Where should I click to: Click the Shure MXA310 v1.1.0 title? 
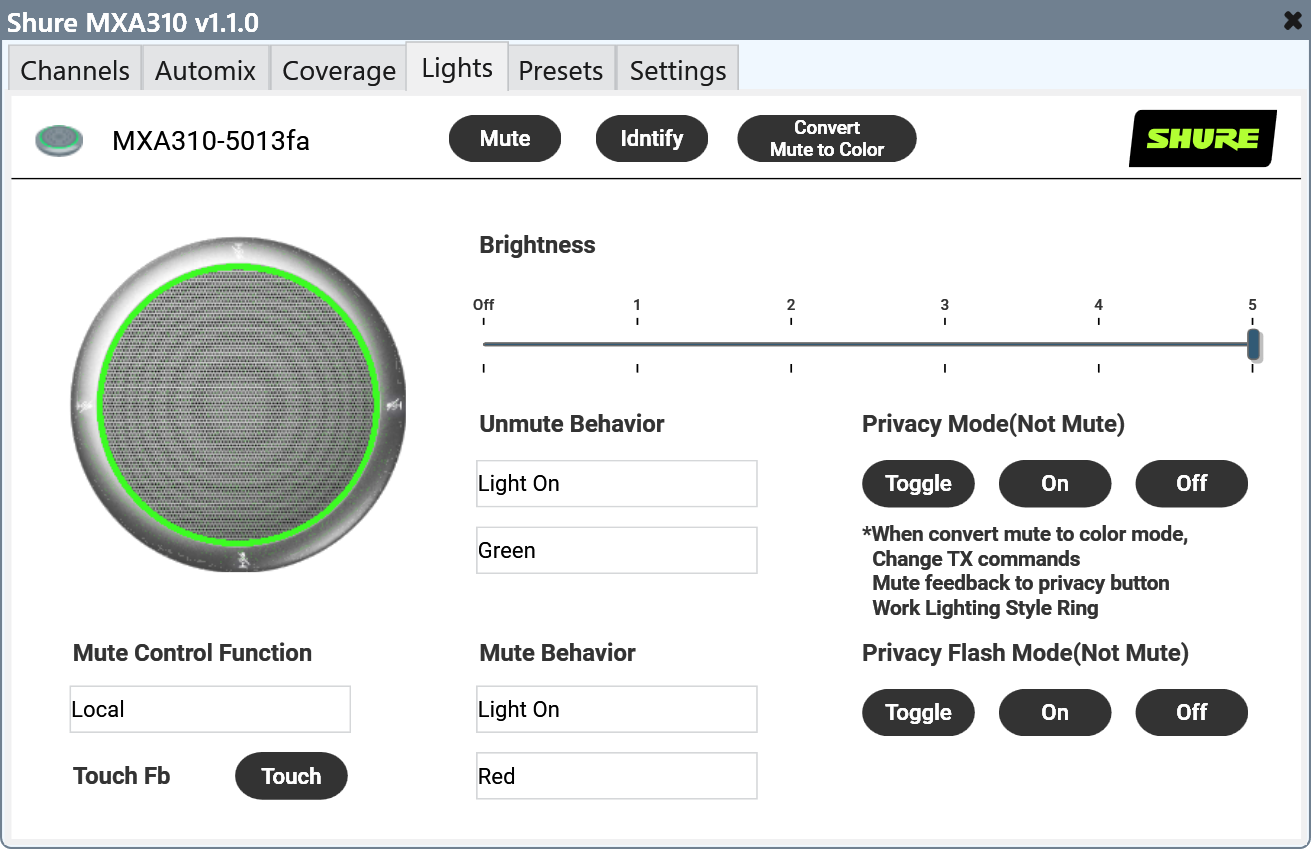point(133,21)
